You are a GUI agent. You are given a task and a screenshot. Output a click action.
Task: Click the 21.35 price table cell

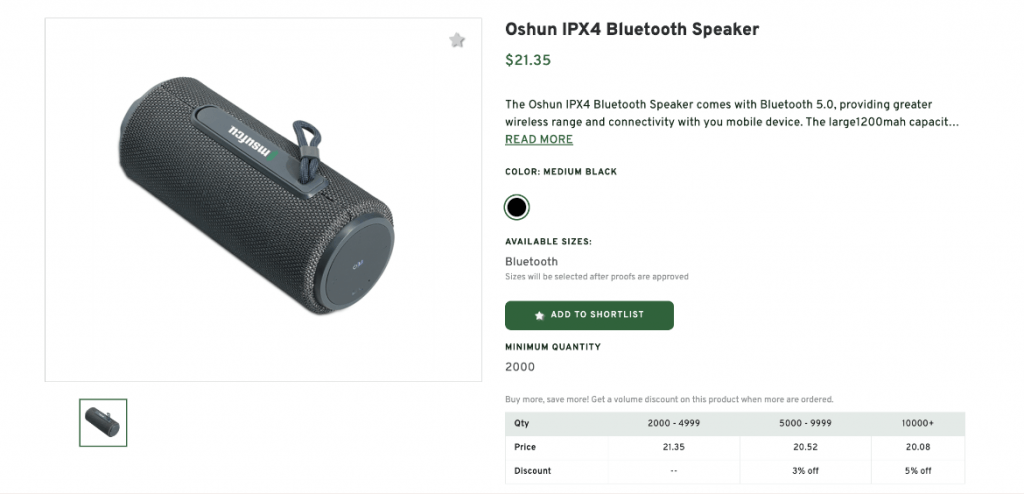pos(673,447)
